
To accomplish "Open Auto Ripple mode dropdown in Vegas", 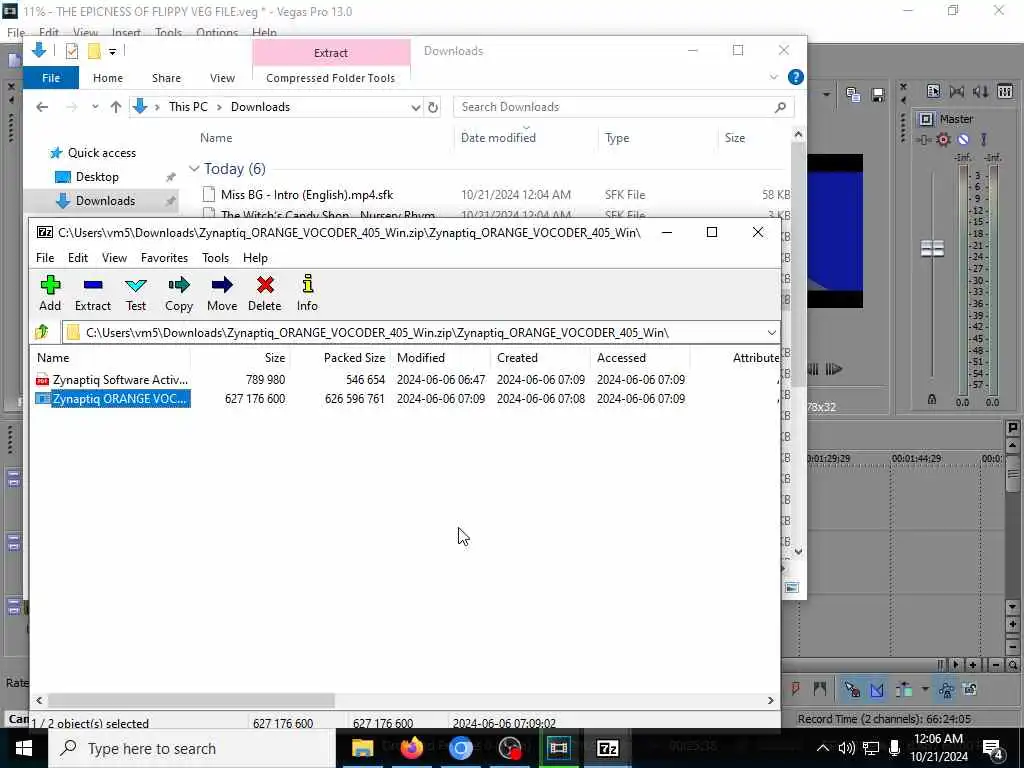I will coord(925,689).
